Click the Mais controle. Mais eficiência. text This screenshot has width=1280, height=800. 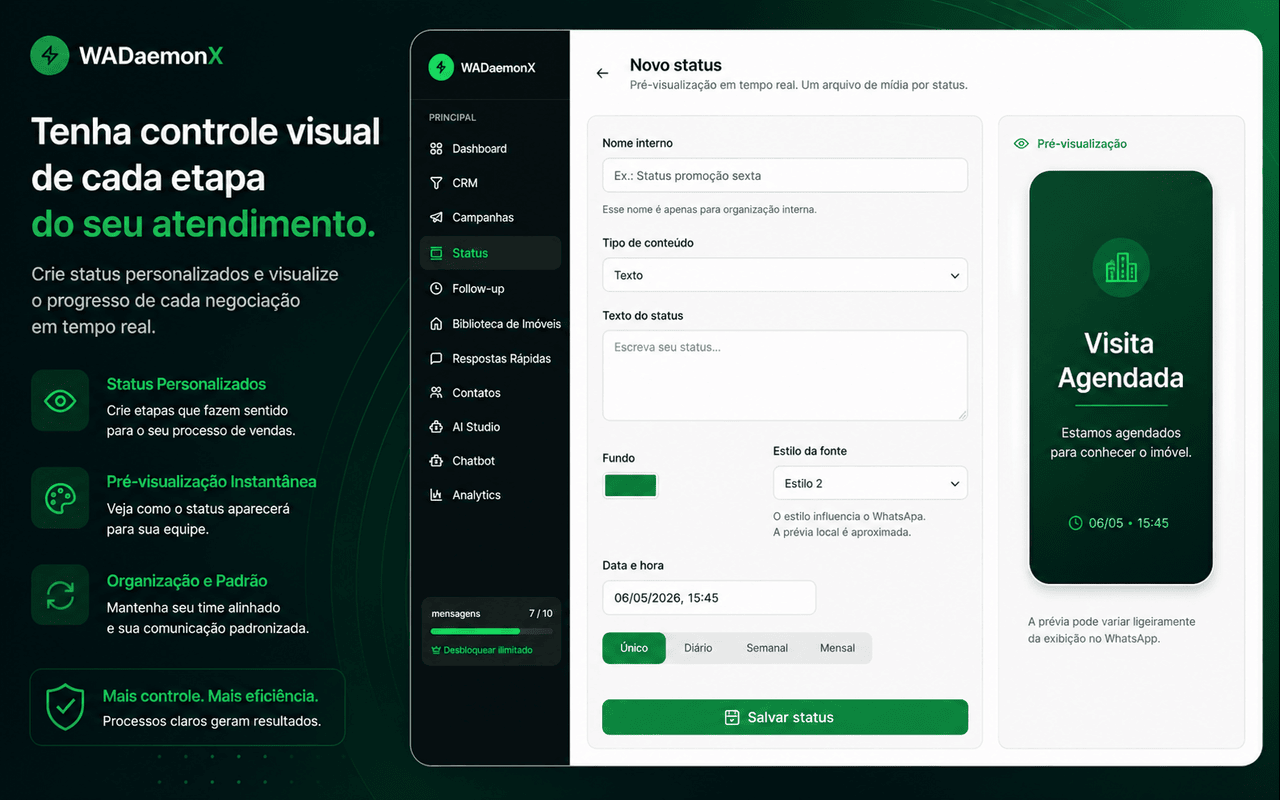pyautogui.click(x=210, y=696)
